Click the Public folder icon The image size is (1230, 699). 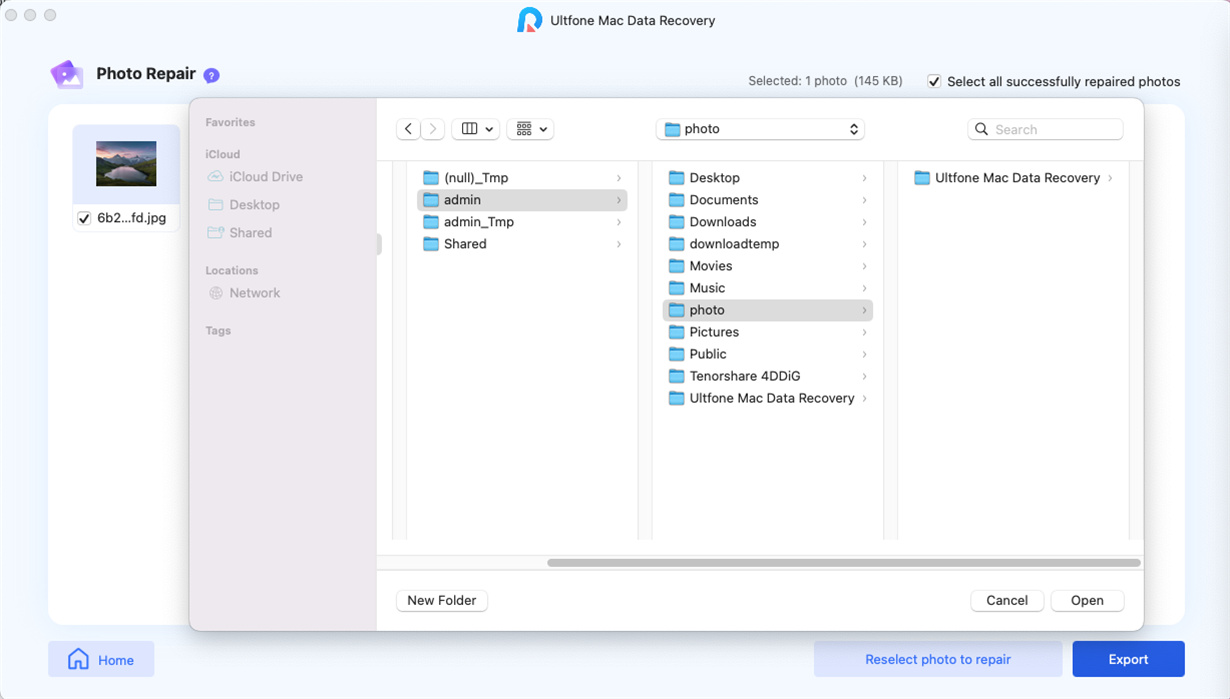[x=677, y=354]
